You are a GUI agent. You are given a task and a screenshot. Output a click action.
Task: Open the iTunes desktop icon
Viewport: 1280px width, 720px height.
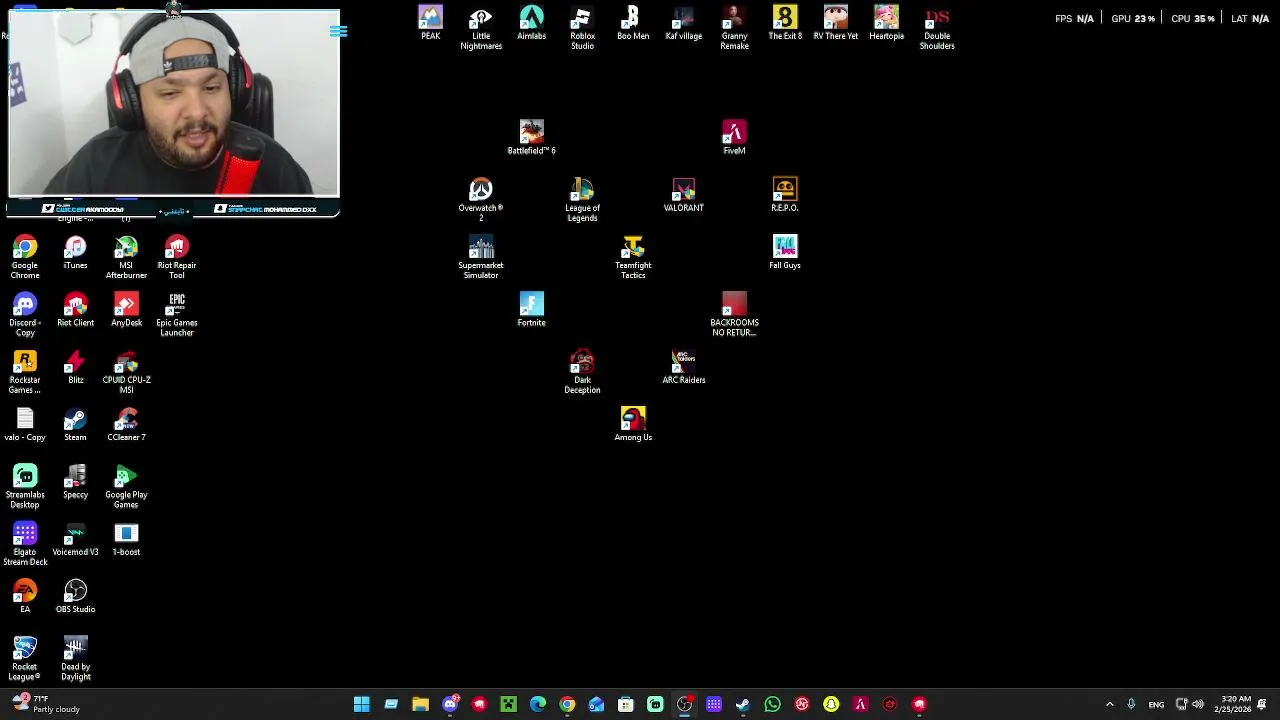point(75,252)
